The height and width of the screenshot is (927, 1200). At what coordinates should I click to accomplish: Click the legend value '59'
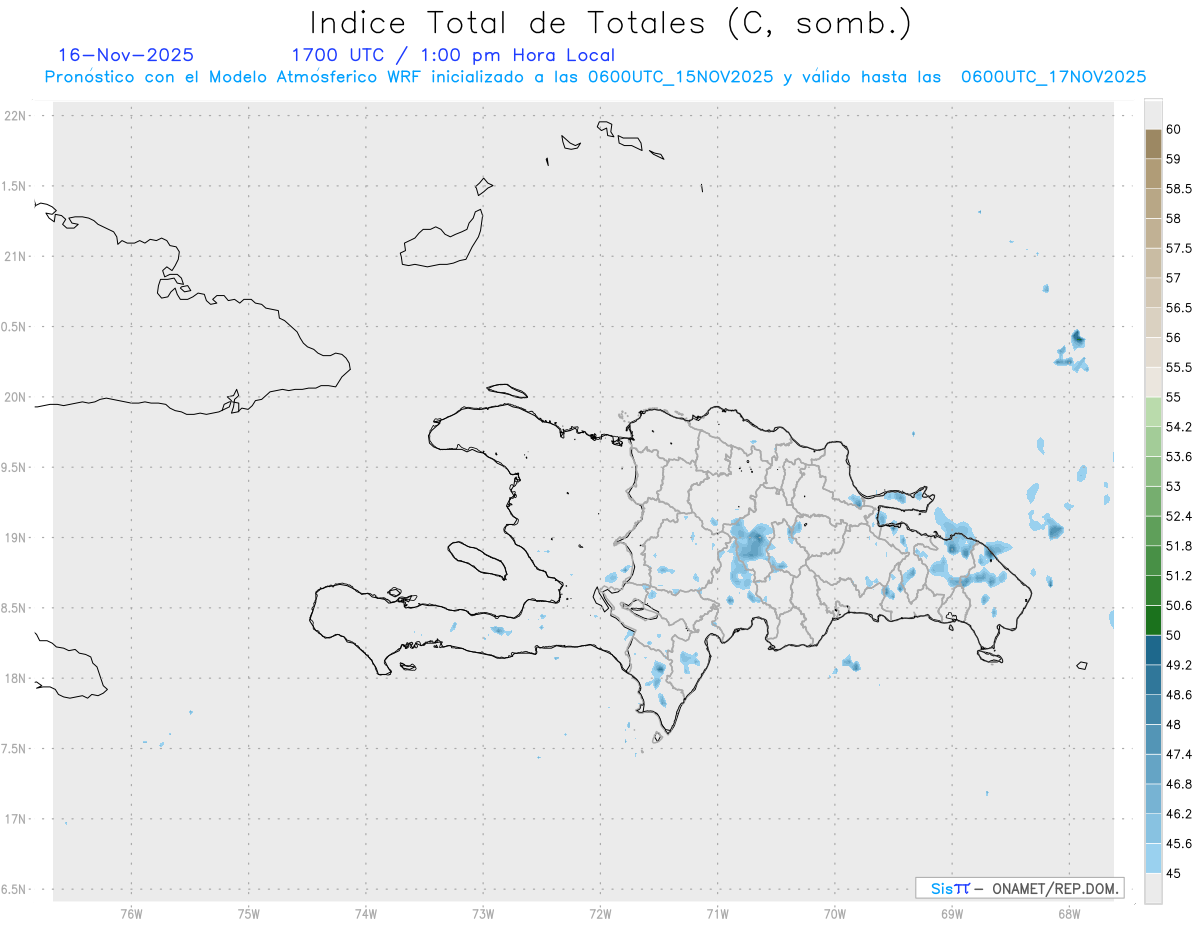pyautogui.click(x=1173, y=159)
